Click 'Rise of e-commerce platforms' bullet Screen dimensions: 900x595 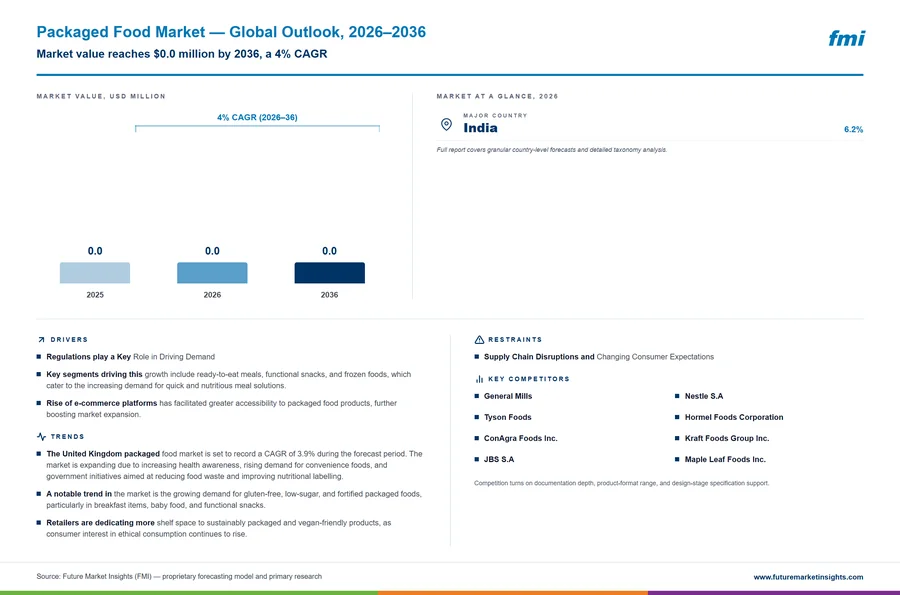point(222,409)
